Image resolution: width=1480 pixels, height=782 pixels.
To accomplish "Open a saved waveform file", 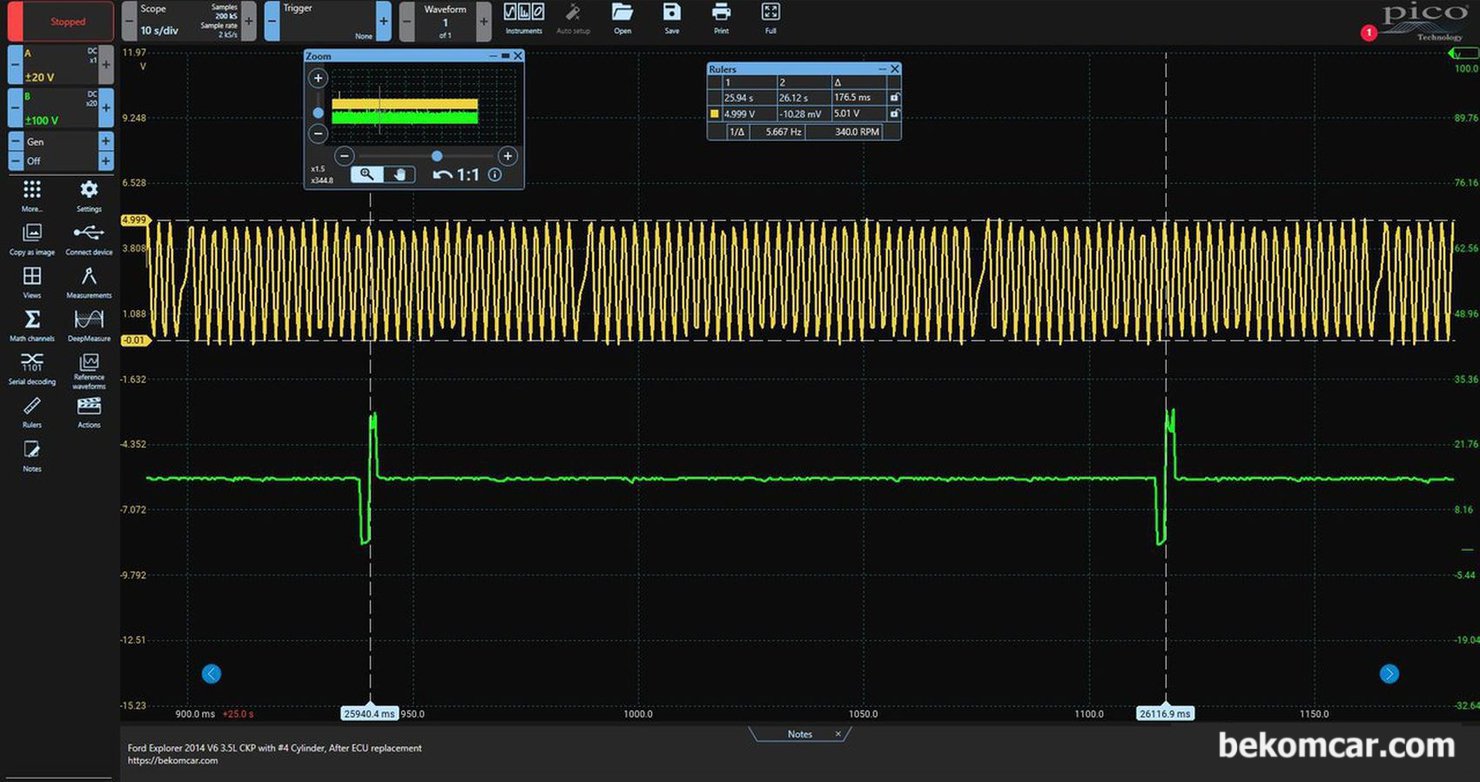I will pyautogui.click(x=622, y=18).
